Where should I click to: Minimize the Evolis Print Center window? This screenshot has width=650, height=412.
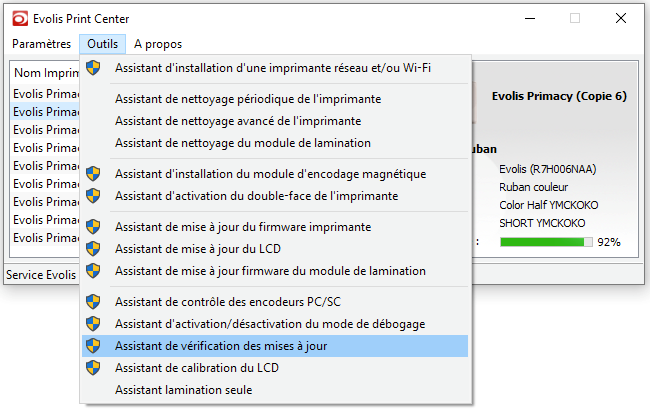pyautogui.click(x=530, y=19)
